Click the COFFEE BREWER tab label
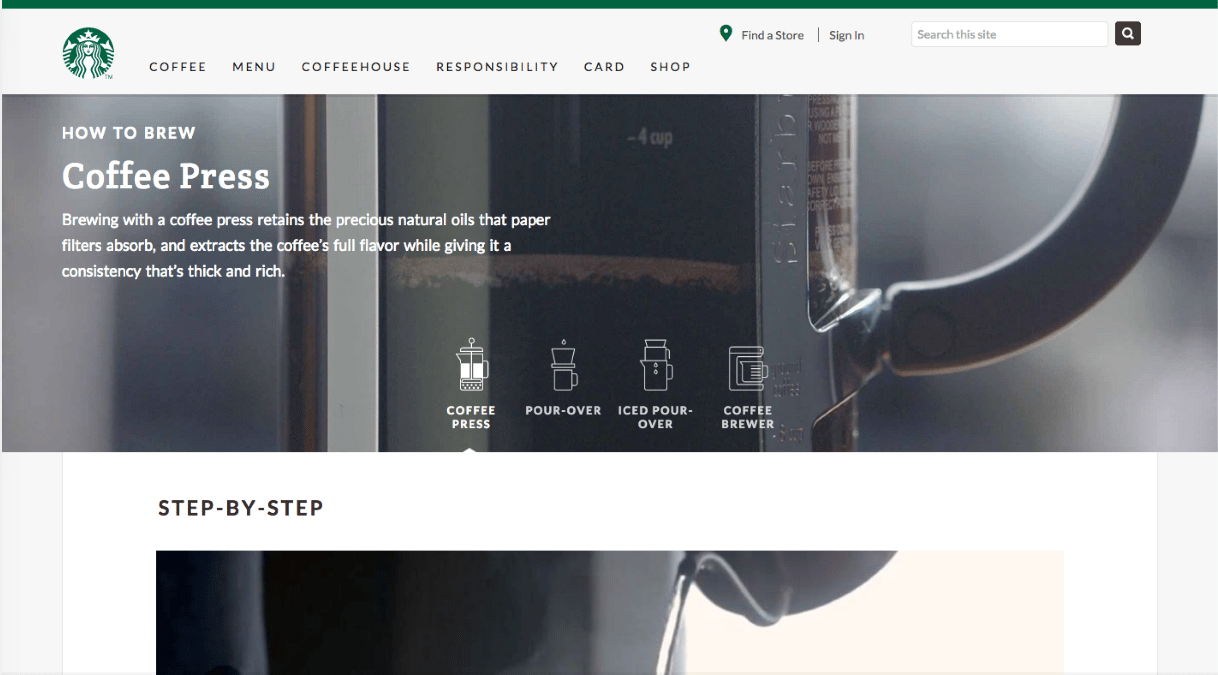Viewport: 1218px width, 675px height. click(748, 417)
